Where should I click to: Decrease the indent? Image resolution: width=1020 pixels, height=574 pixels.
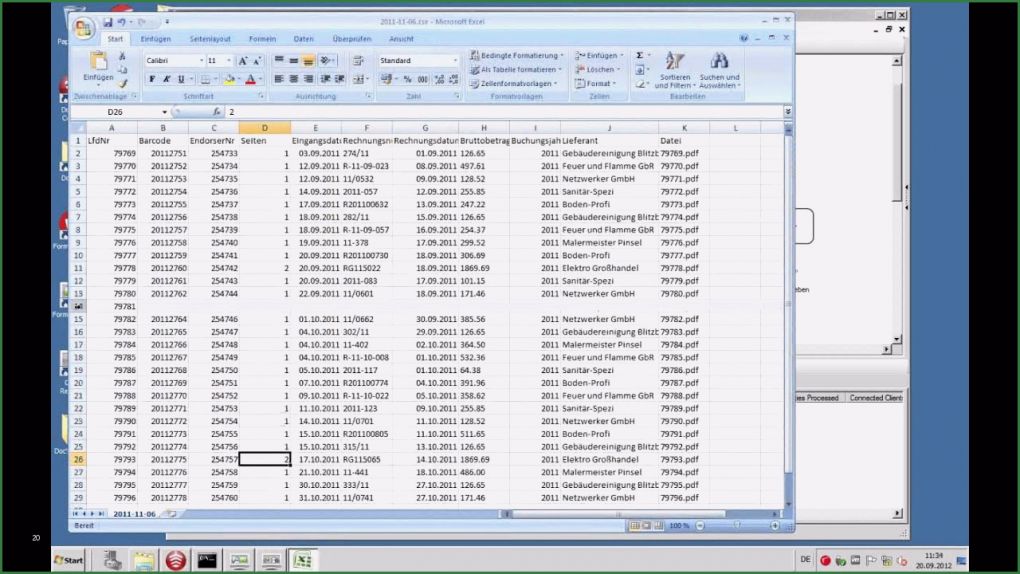(325, 79)
